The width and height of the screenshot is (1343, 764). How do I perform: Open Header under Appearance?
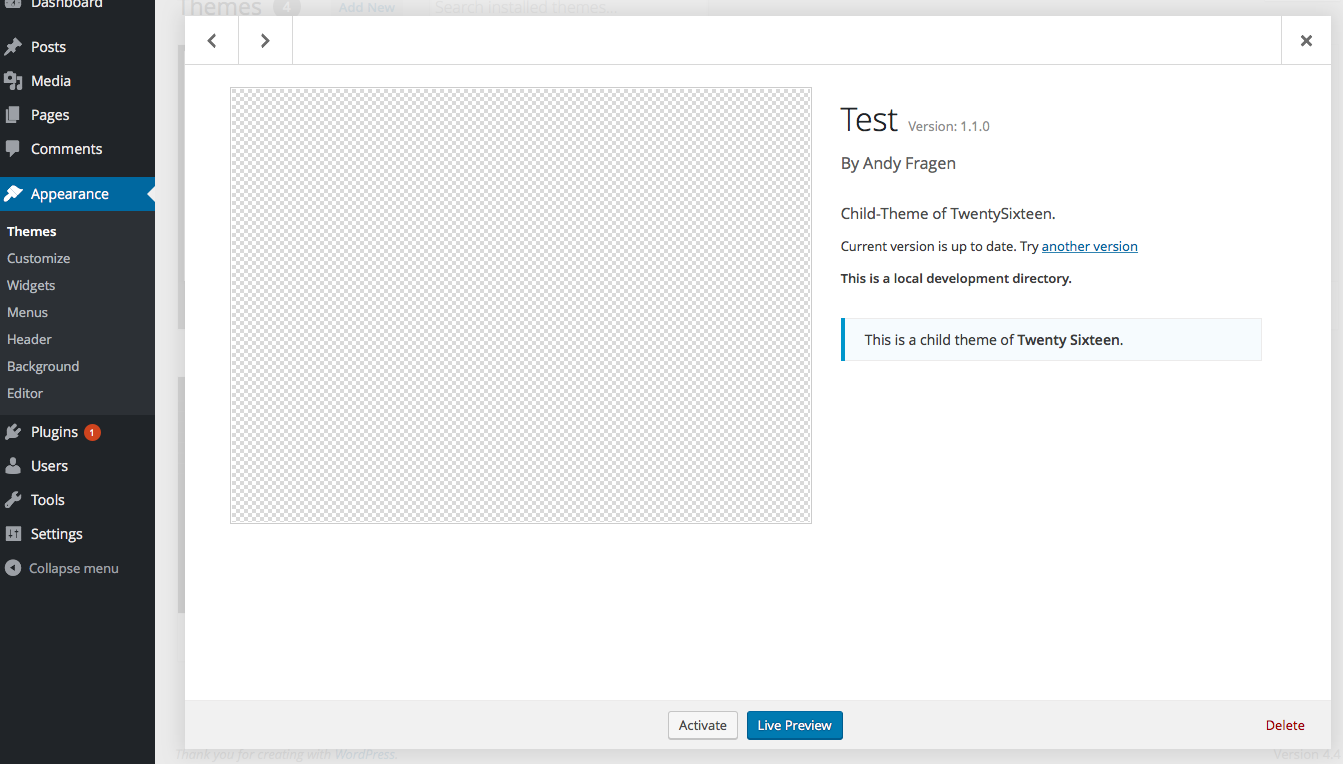click(x=30, y=339)
